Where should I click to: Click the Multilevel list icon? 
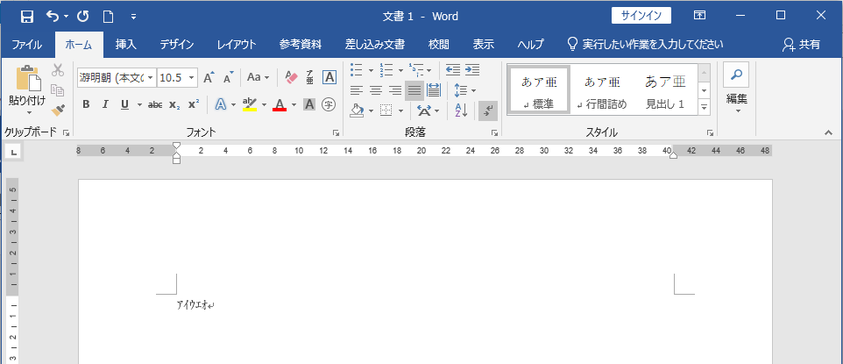point(416,70)
